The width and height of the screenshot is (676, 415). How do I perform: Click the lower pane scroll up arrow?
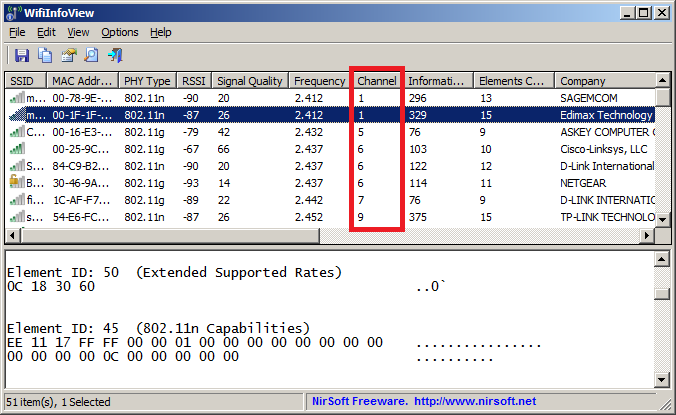[661, 259]
